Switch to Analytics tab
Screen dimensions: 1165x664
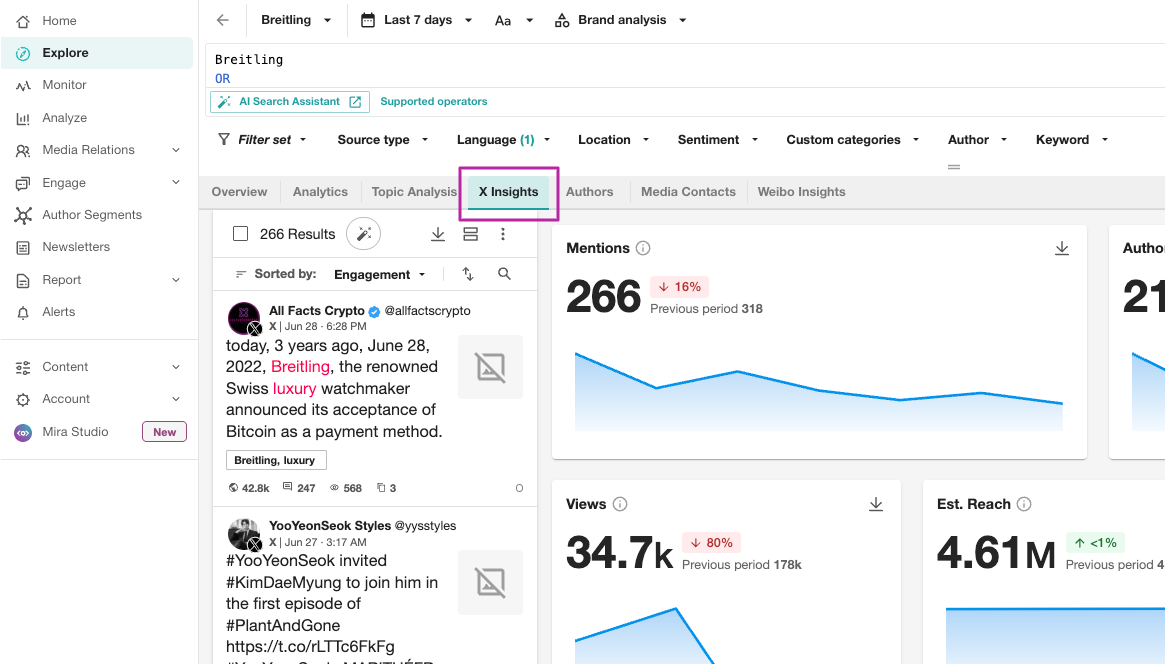pos(320,192)
